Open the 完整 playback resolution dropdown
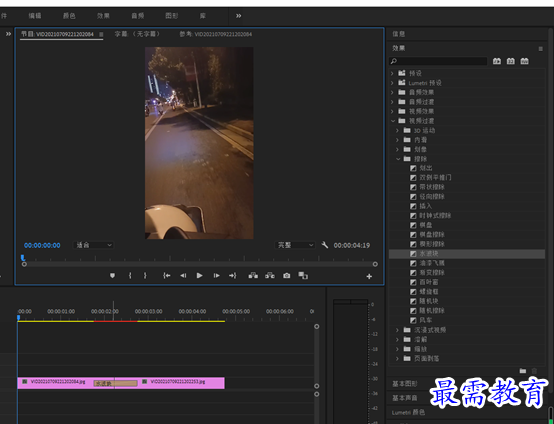The width and height of the screenshot is (554, 424). 295,245
